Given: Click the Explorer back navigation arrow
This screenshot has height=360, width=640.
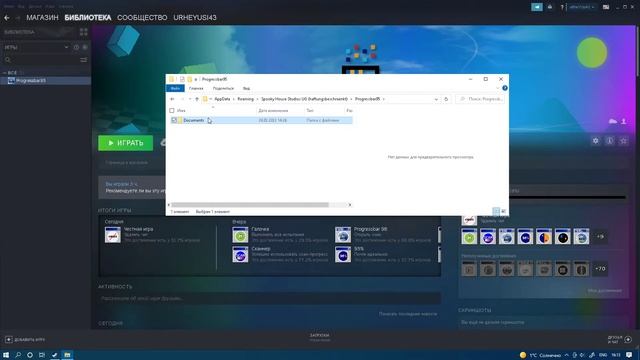Looking at the screenshot, I should [172, 99].
